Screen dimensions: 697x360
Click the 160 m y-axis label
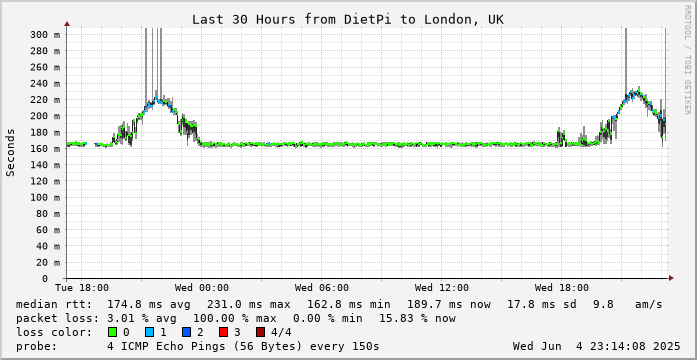(45, 148)
